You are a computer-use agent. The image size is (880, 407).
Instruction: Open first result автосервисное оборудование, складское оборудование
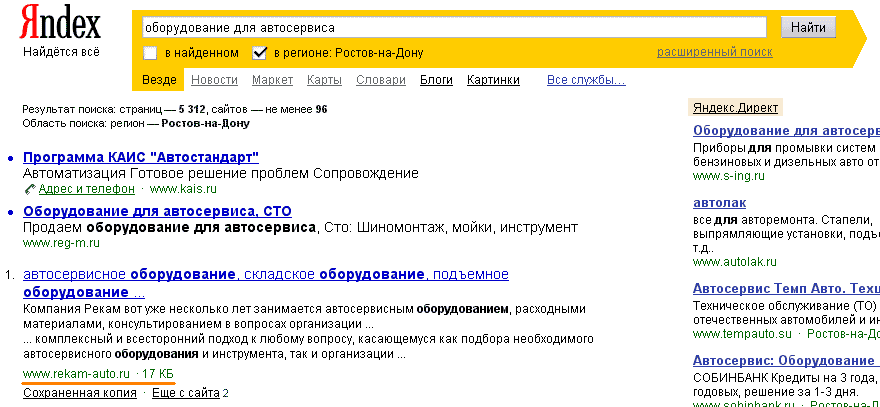pyautogui.click(x=265, y=283)
